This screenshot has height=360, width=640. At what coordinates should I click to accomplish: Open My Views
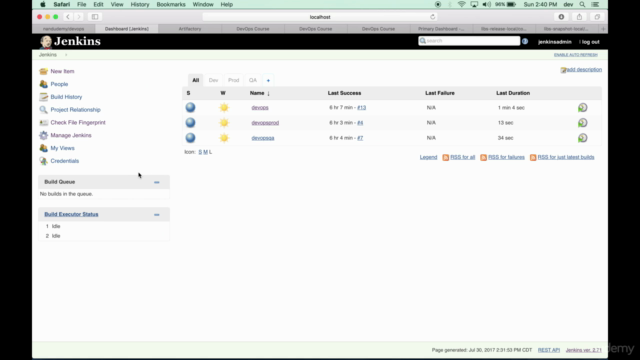pyautogui.click(x=62, y=148)
